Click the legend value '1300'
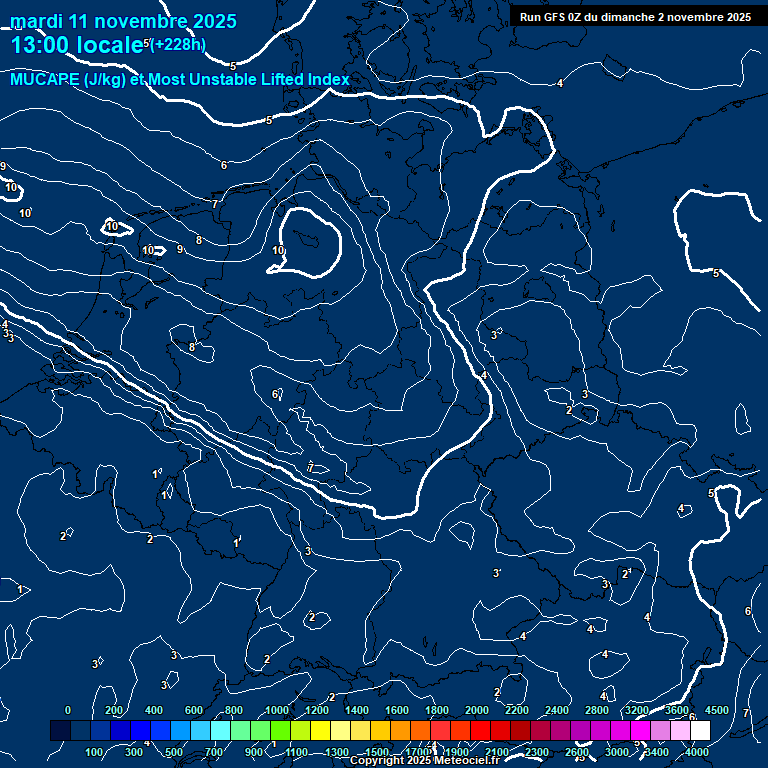Image resolution: width=768 pixels, height=768 pixels. [x=337, y=752]
